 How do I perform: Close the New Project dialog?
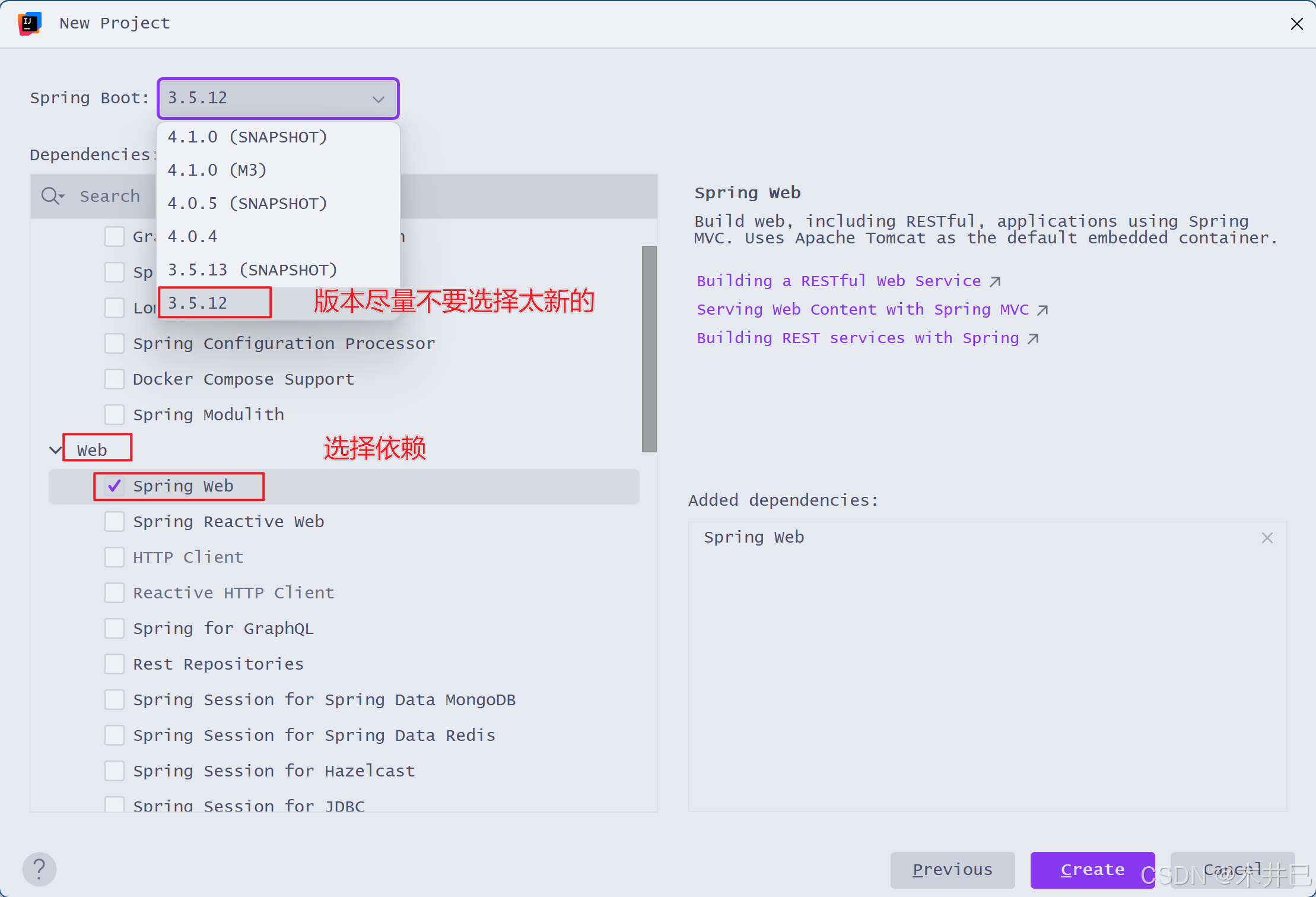click(x=1296, y=24)
